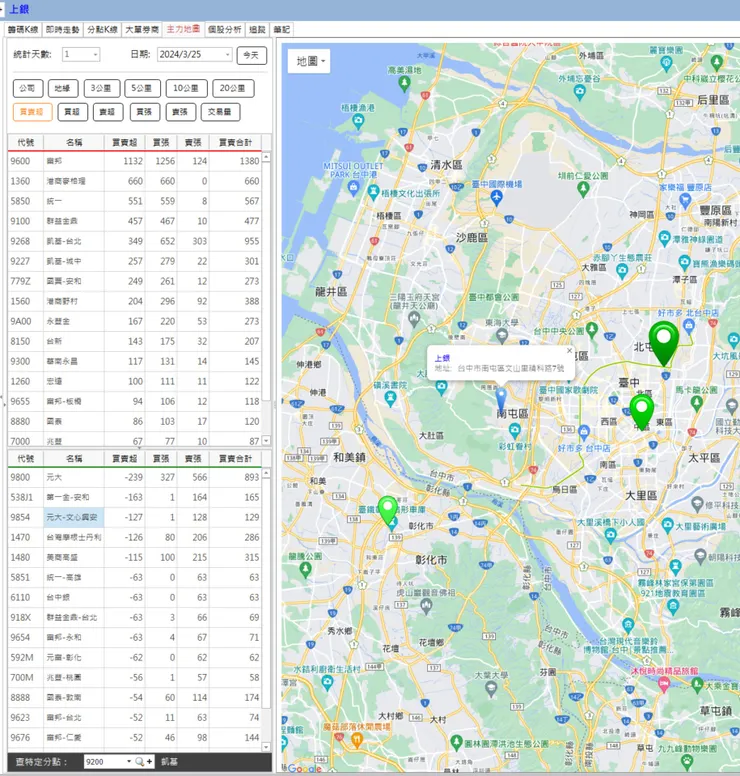Select the 賣超 mode button
This screenshot has width=740, height=776.
(107, 112)
